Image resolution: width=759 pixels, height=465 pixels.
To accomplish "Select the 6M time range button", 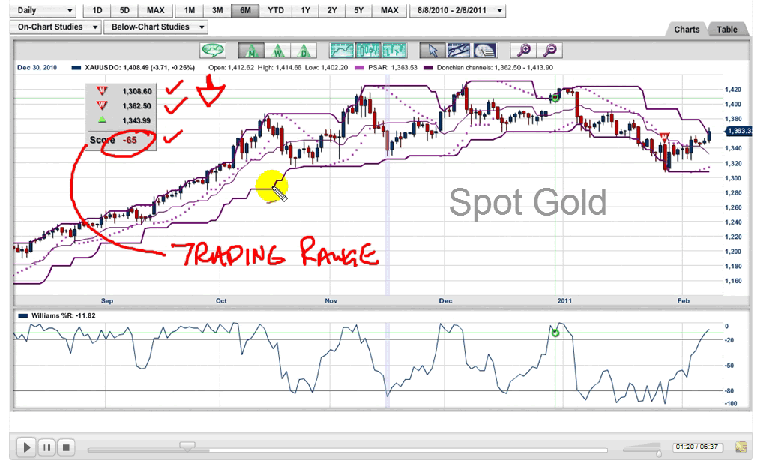I will [245, 10].
